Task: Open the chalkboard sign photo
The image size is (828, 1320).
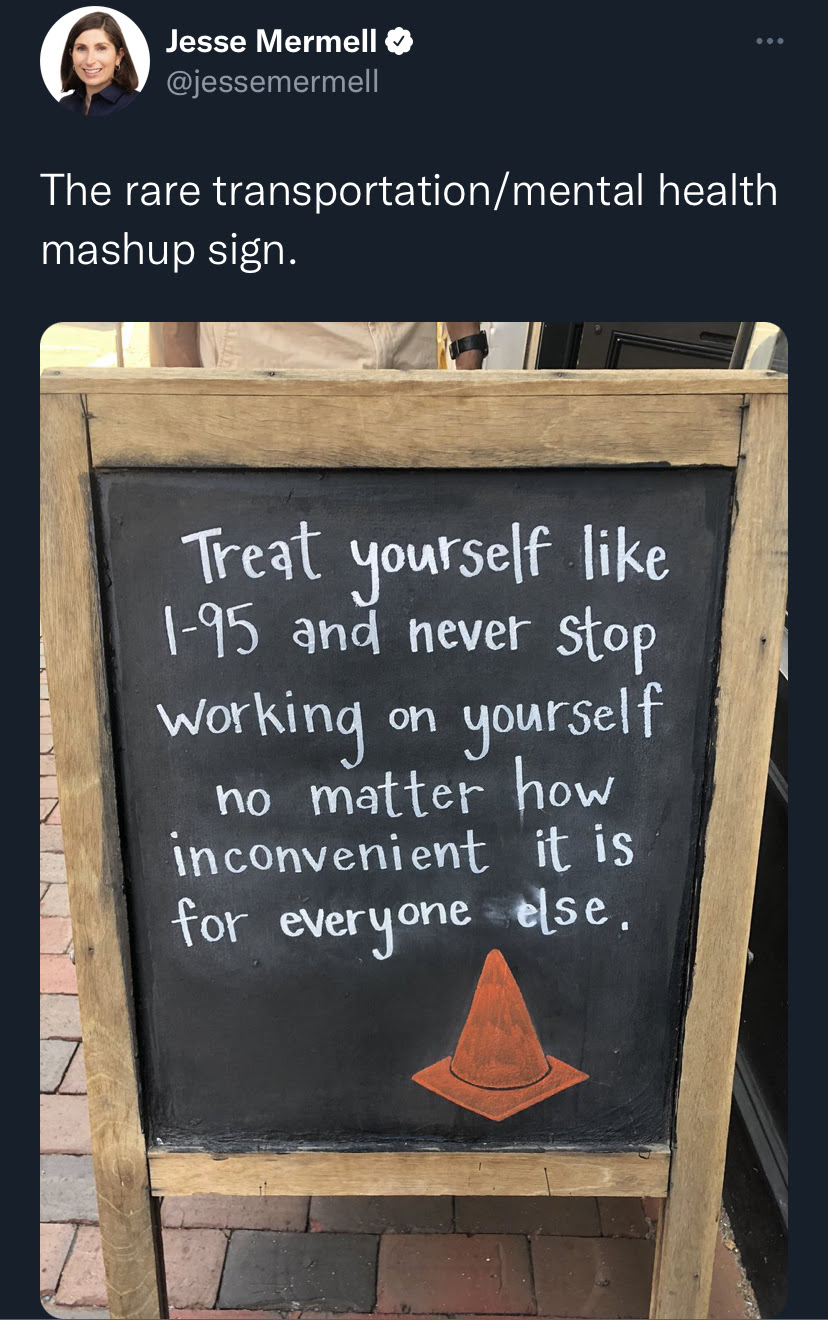Action: tap(414, 820)
